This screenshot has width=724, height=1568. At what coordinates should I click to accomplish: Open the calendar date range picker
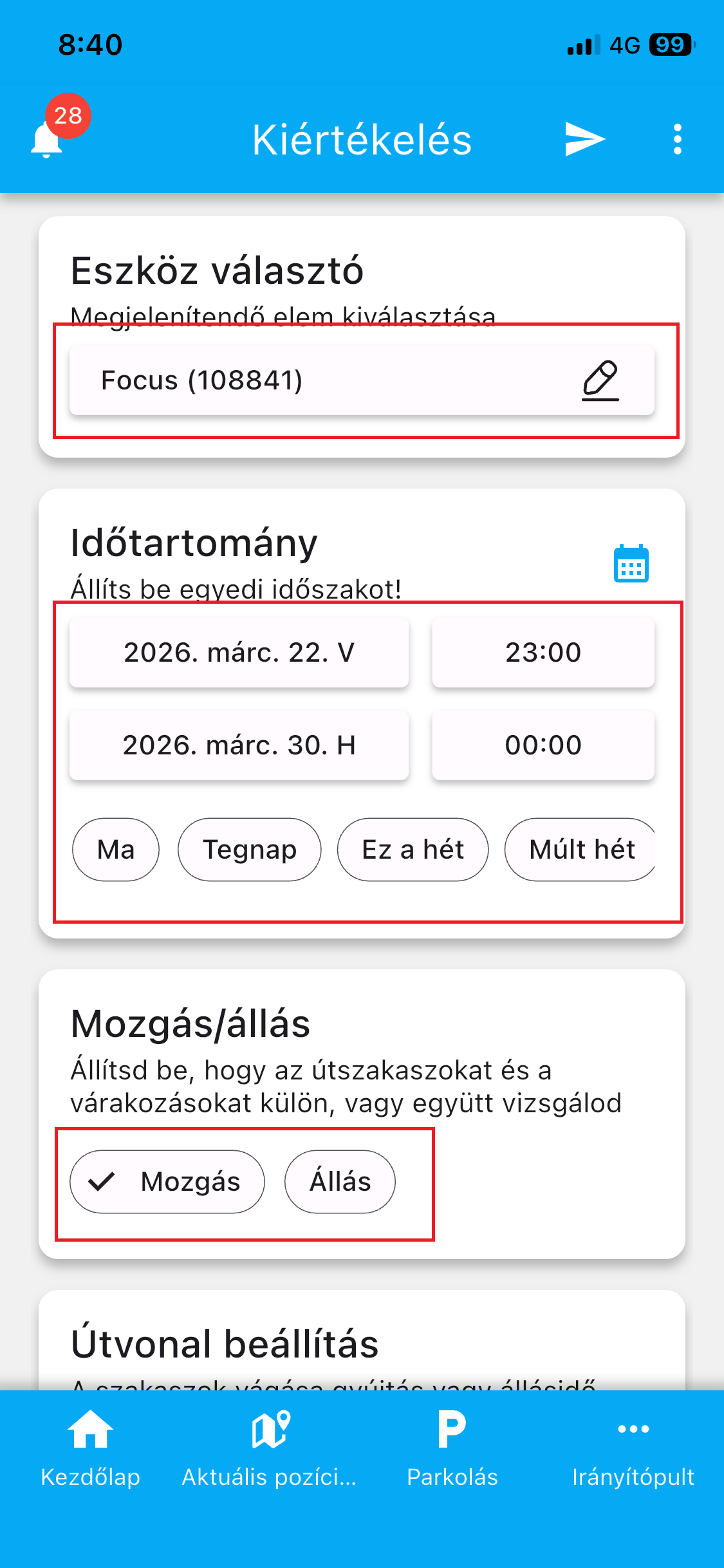[x=631, y=564]
